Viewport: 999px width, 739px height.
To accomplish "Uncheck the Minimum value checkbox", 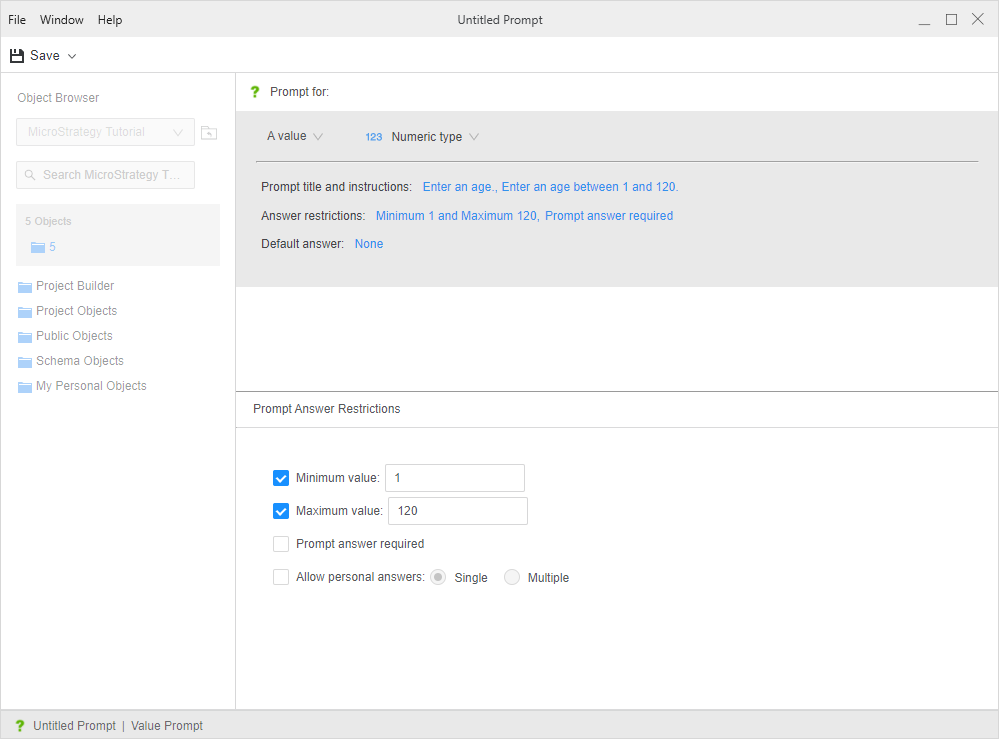I will click(281, 478).
